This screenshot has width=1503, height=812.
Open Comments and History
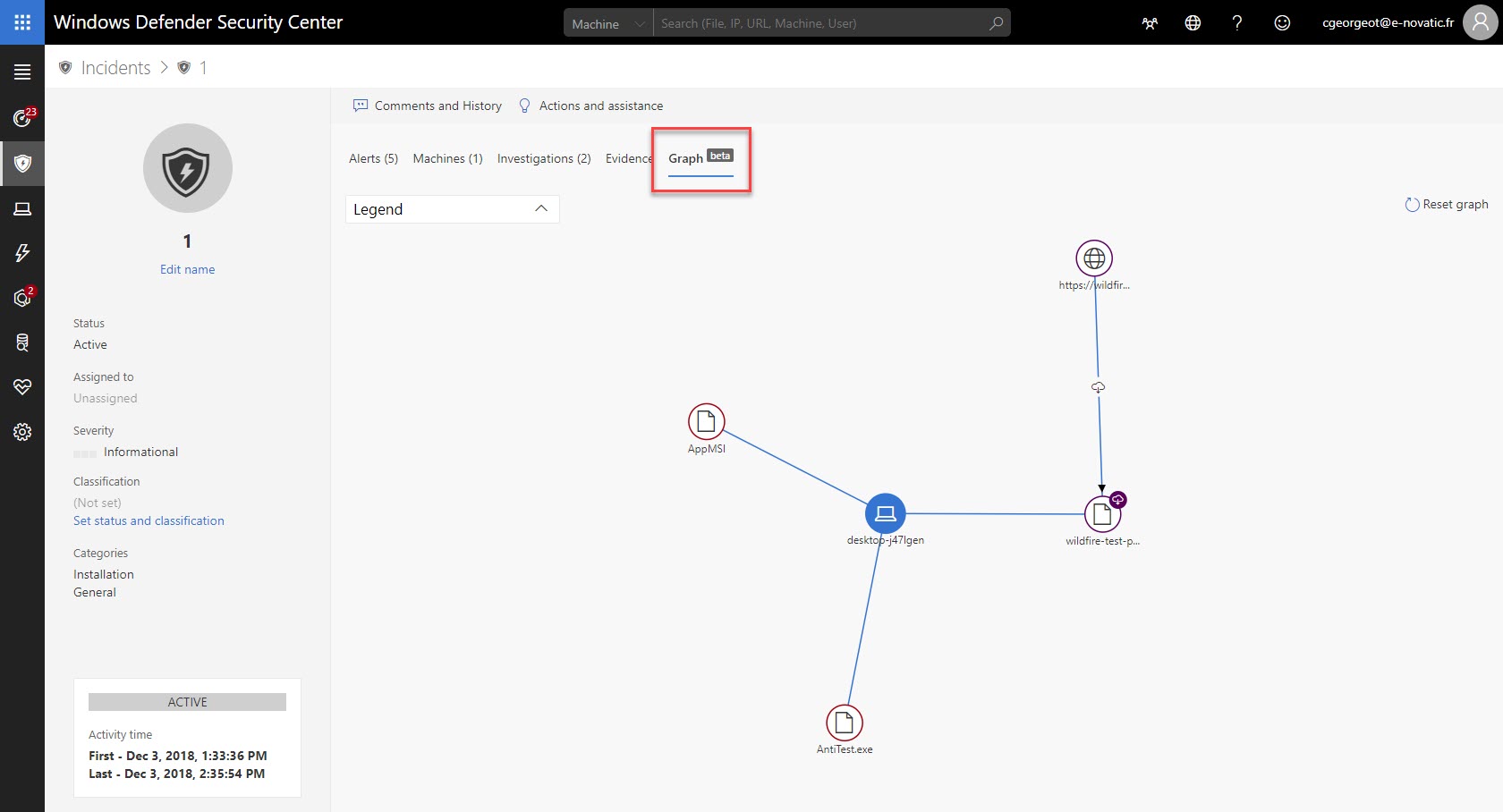pyautogui.click(x=428, y=106)
